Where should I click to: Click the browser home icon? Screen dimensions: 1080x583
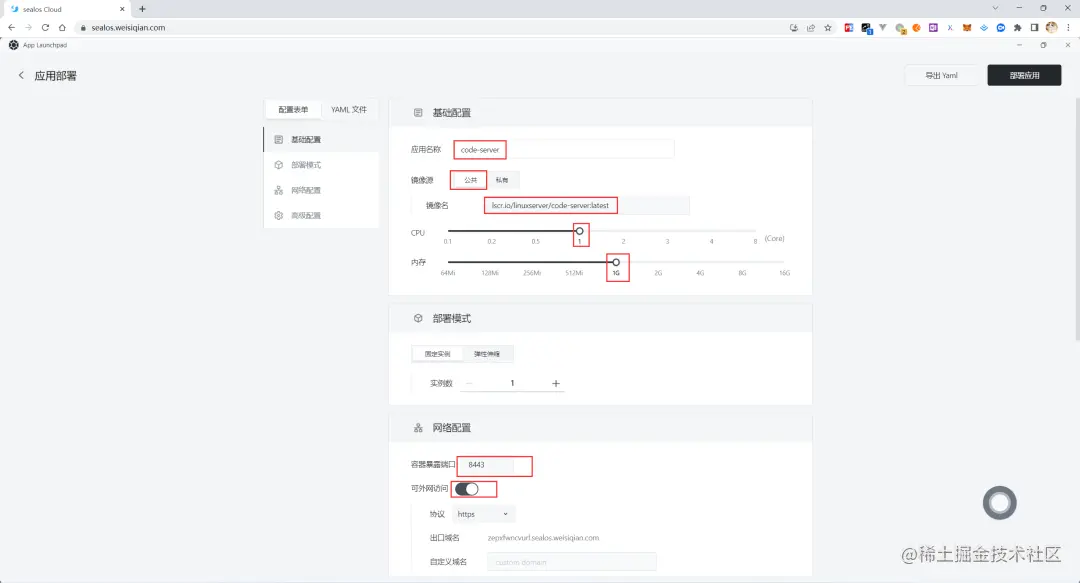(62, 28)
